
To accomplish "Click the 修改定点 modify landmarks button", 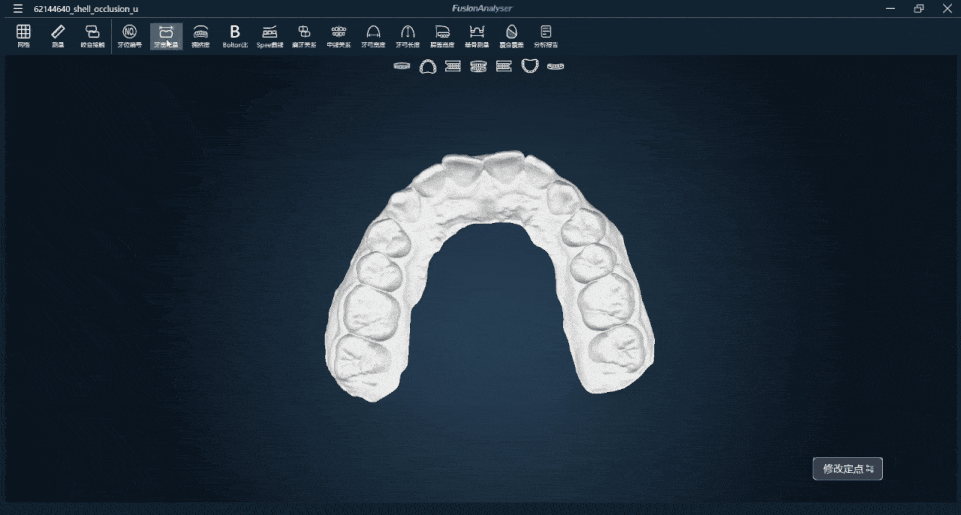I will [847, 469].
